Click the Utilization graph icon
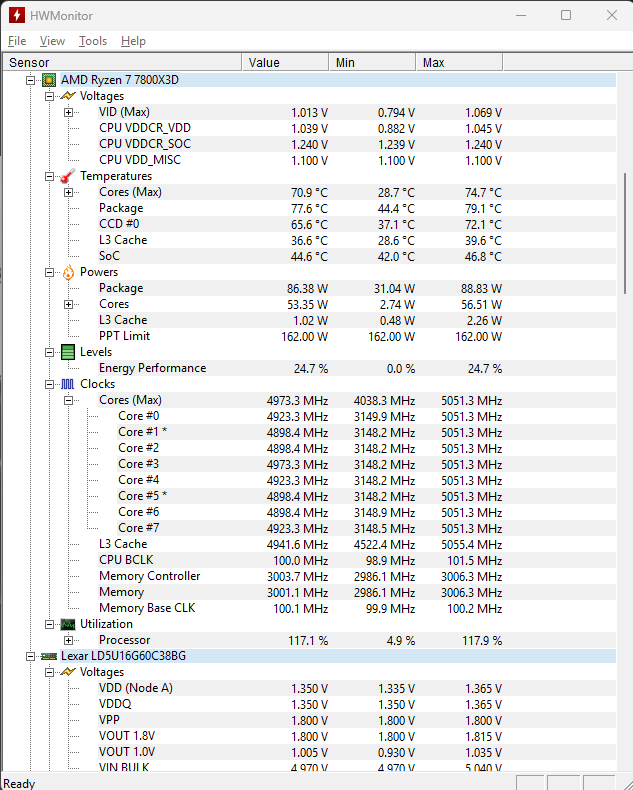Image resolution: width=633 pixels, height=790 pixels. pyautogui.click(x=68, y=624)
